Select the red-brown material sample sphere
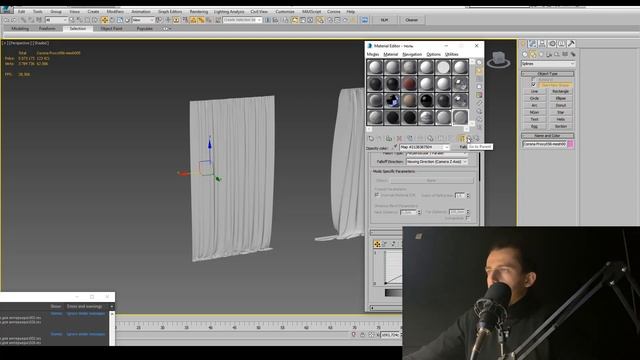This screenshot has width=640, height=360. point(409,84)
